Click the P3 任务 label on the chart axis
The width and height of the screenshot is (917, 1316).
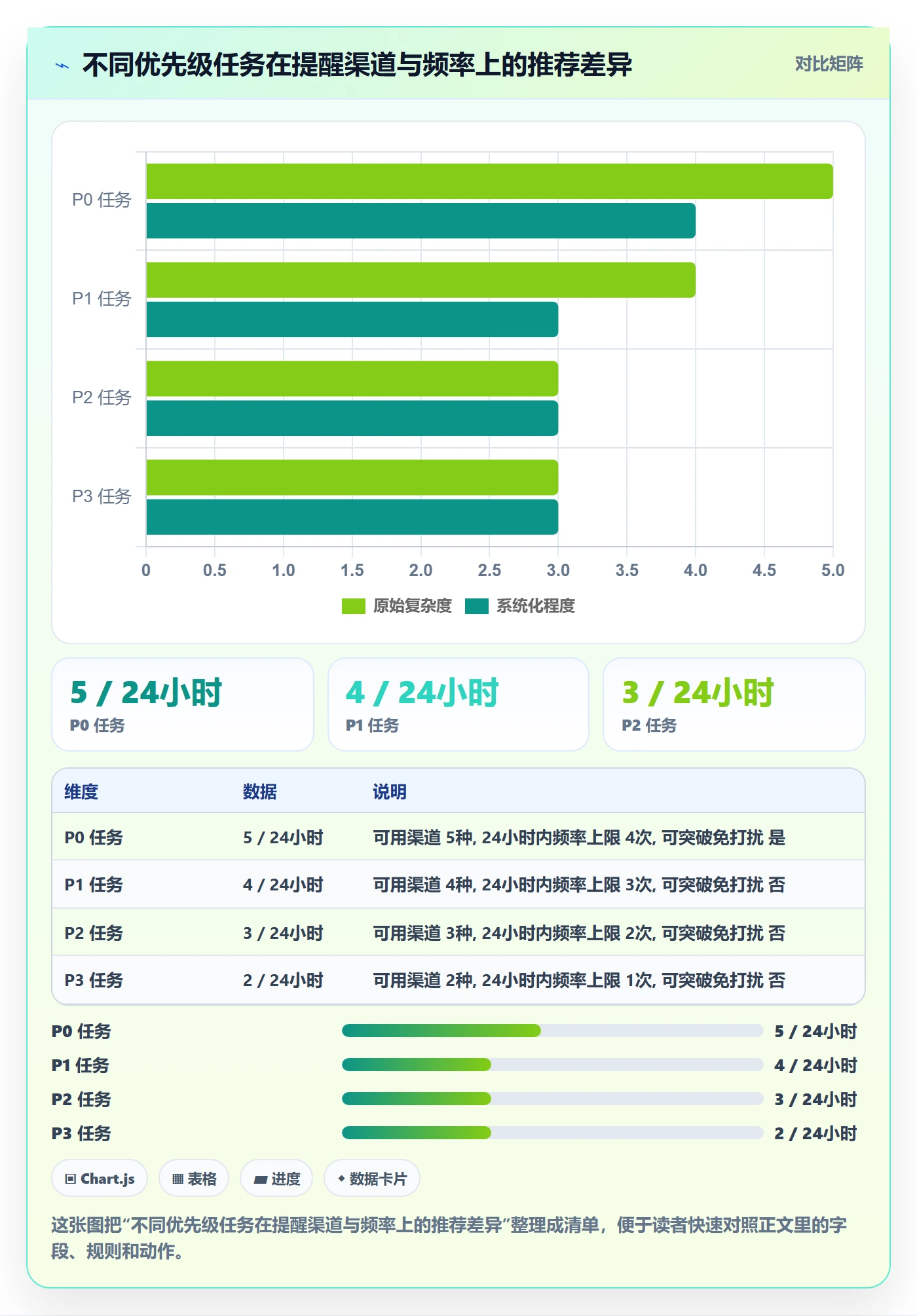(x=102, y=496)
